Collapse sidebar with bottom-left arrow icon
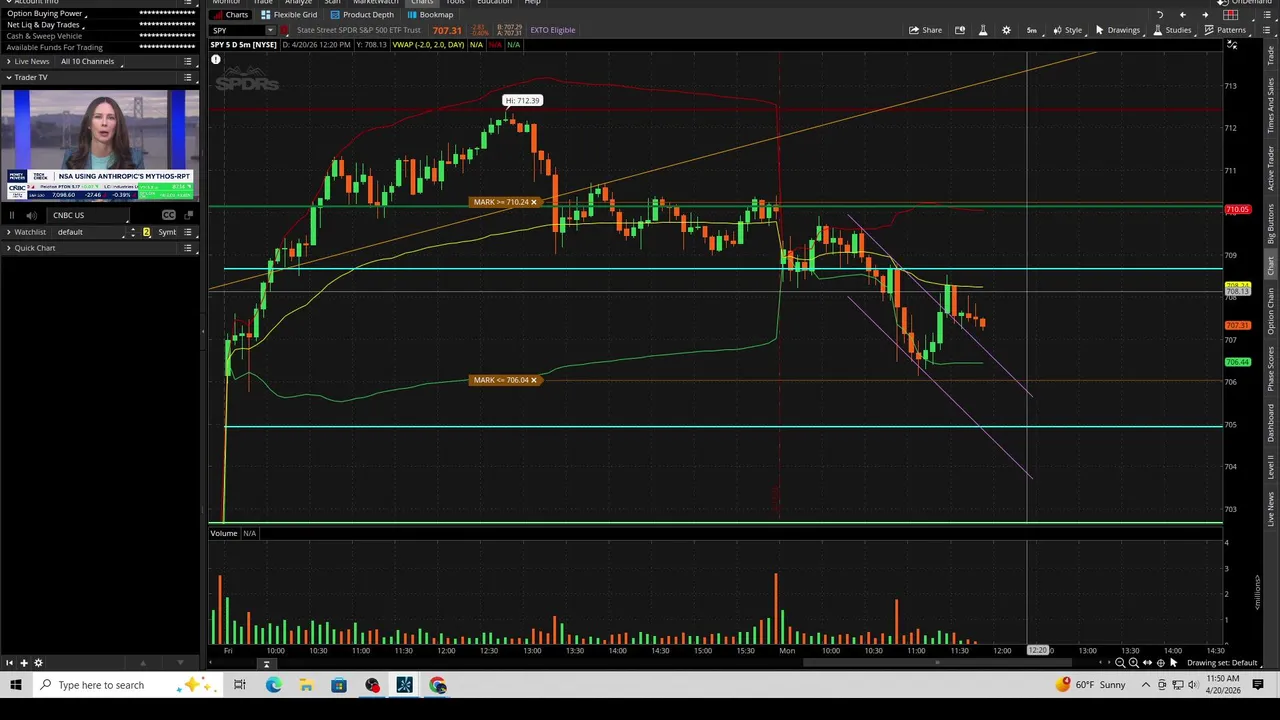 click(x=9, y=663)
